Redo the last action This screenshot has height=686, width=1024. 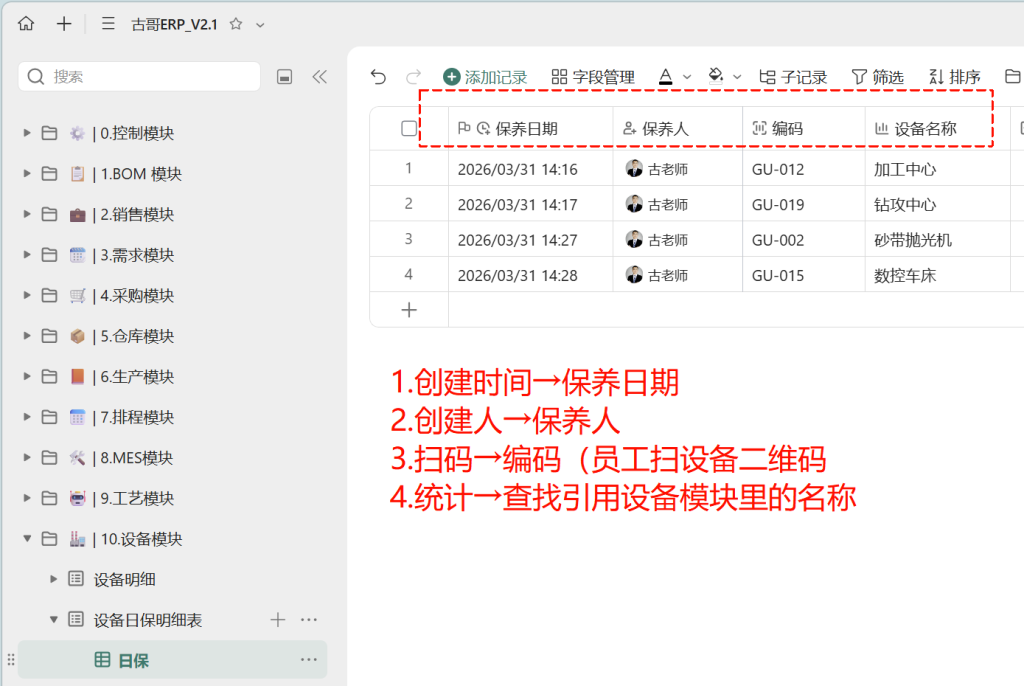(x=413, y=76)
